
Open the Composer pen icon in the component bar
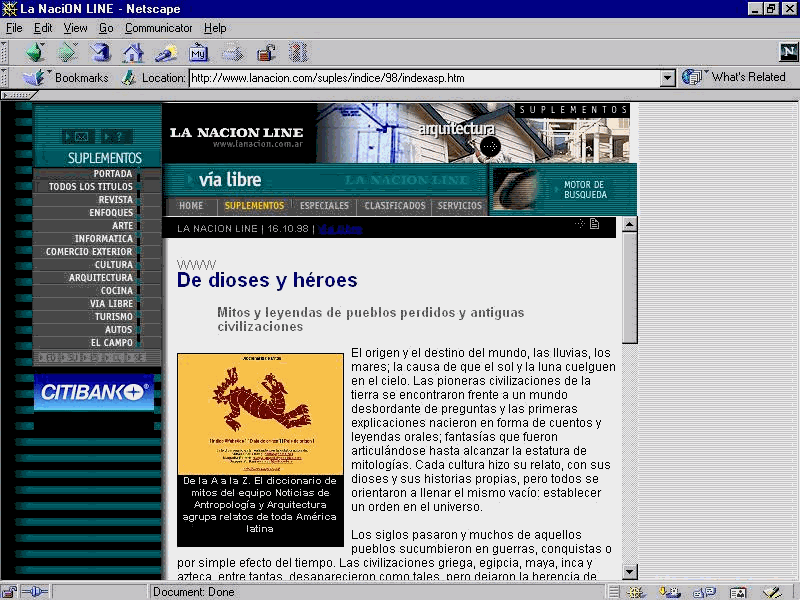(x=772, y=592)
